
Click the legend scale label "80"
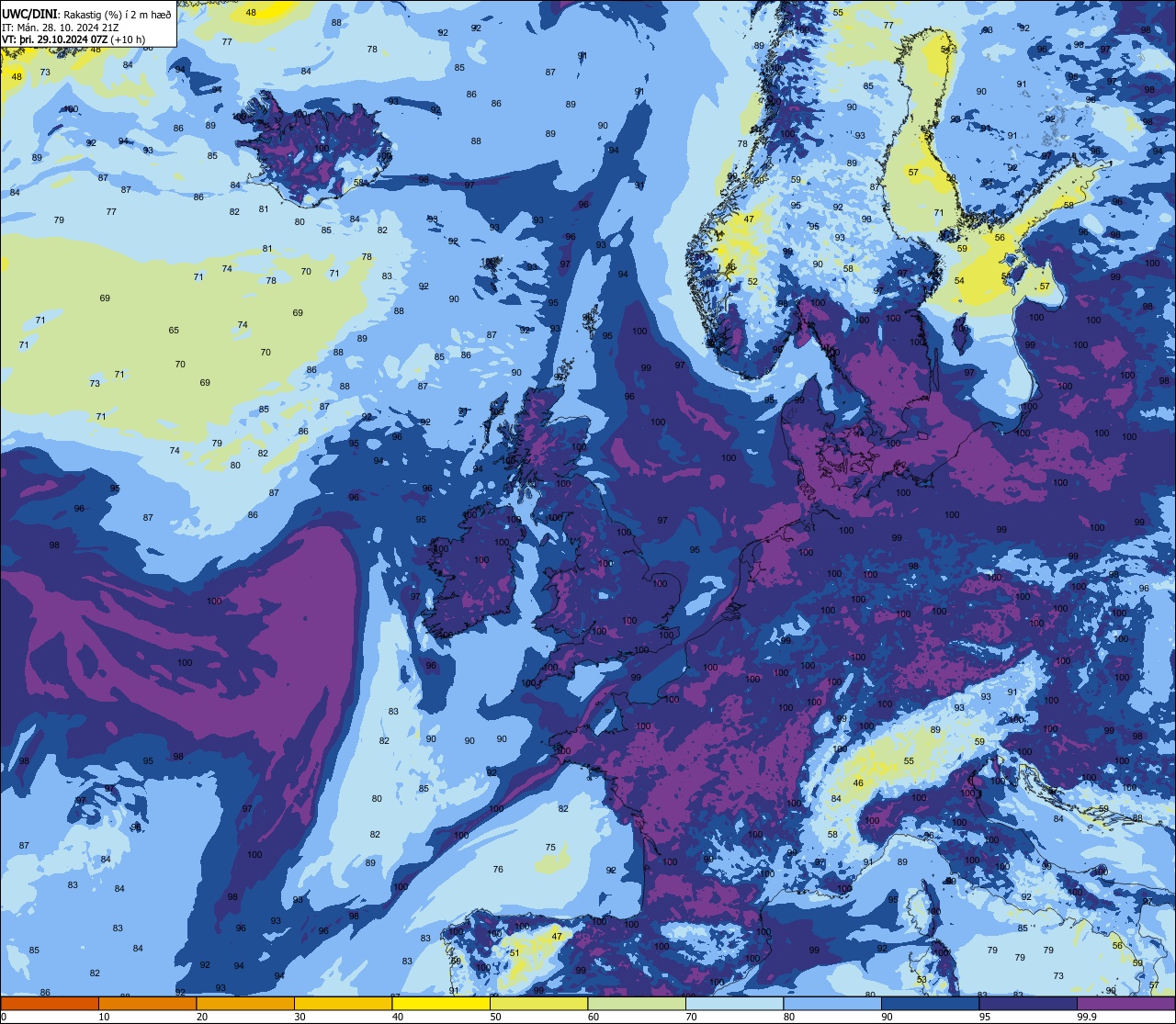click(x=789, y=1017)
